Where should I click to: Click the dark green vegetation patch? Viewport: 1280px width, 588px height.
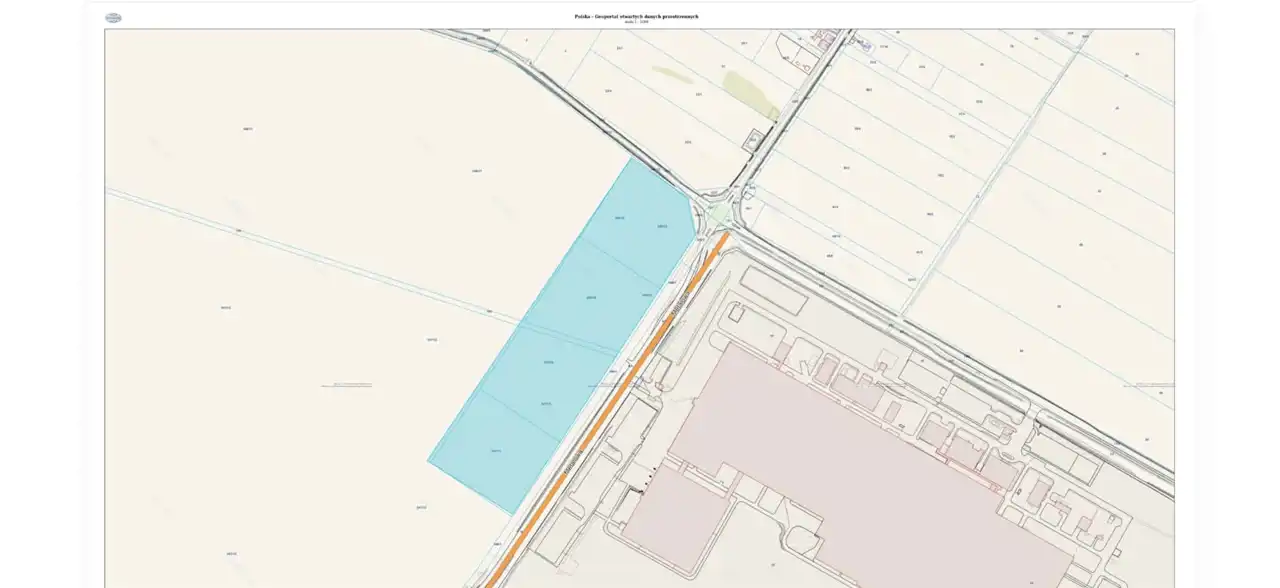click(x=752, y=93)
